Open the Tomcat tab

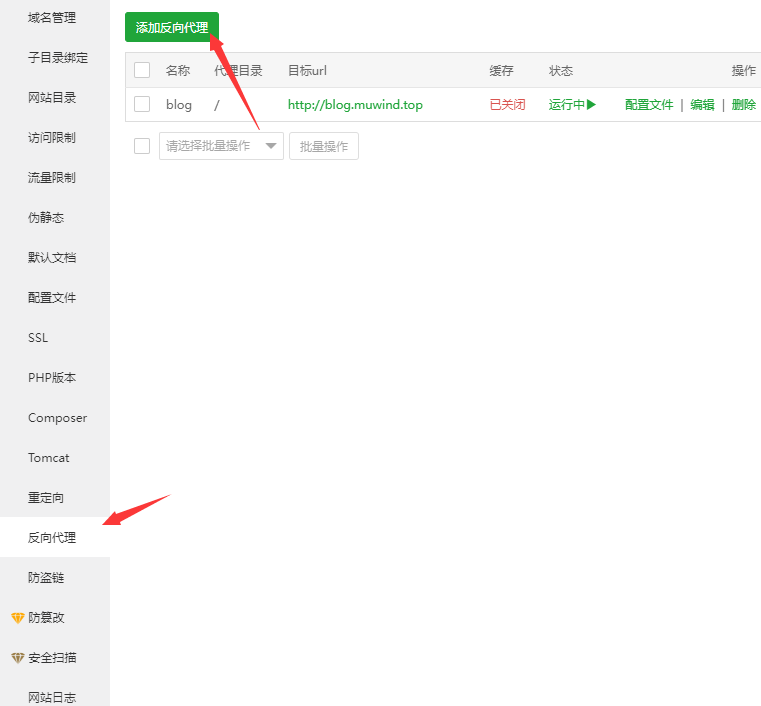(49, 458)
